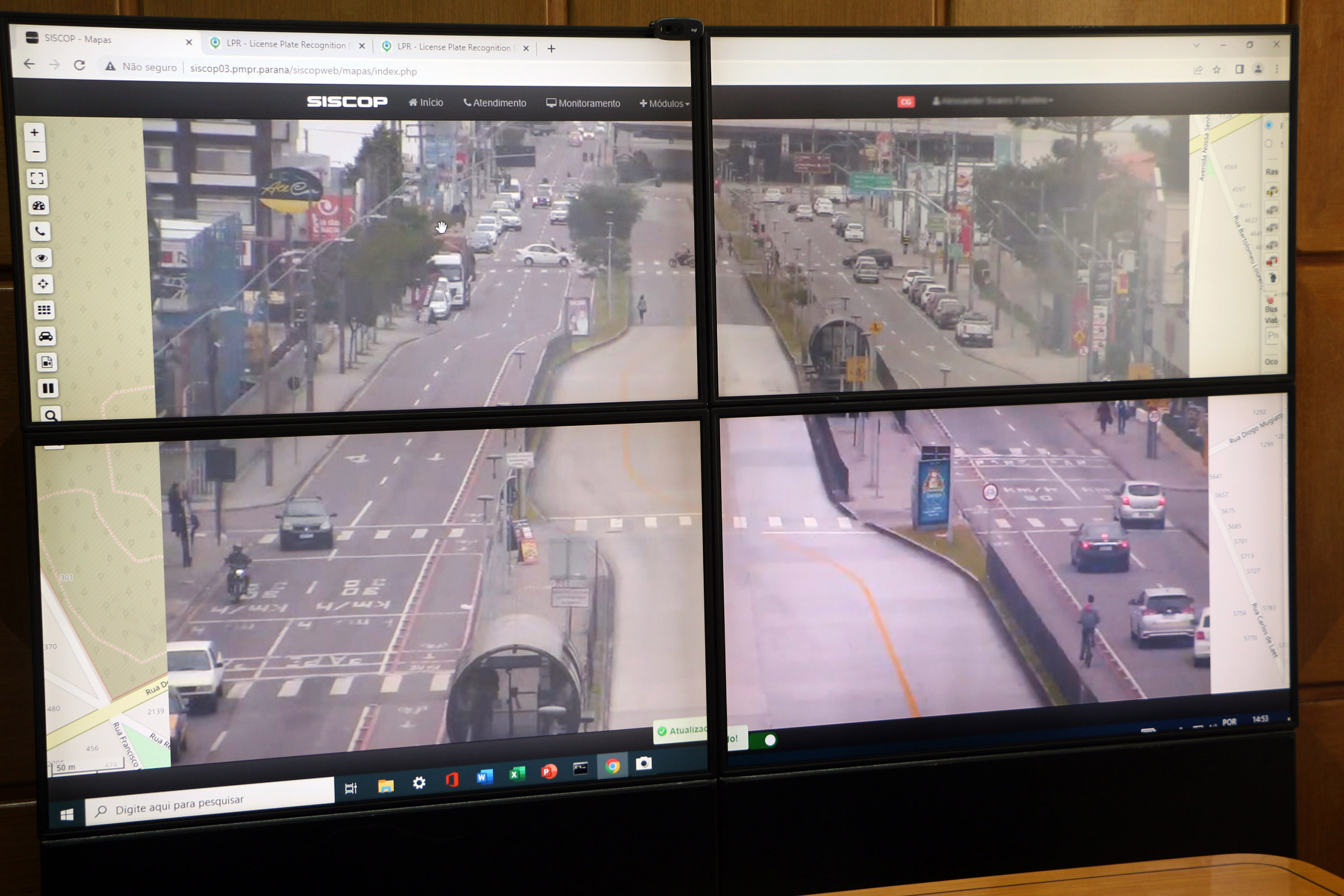Click the Windows search box
1344x896 pixels.
210,802
